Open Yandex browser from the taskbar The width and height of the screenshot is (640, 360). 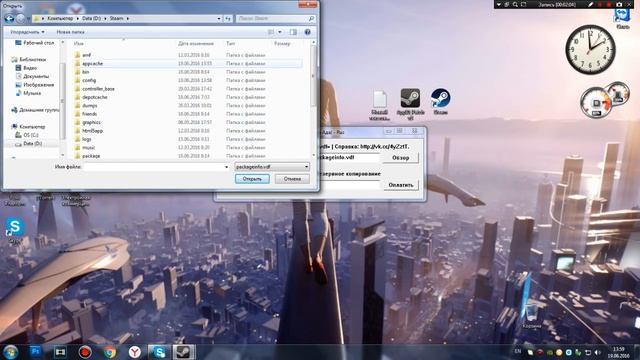tap(135, 352)
